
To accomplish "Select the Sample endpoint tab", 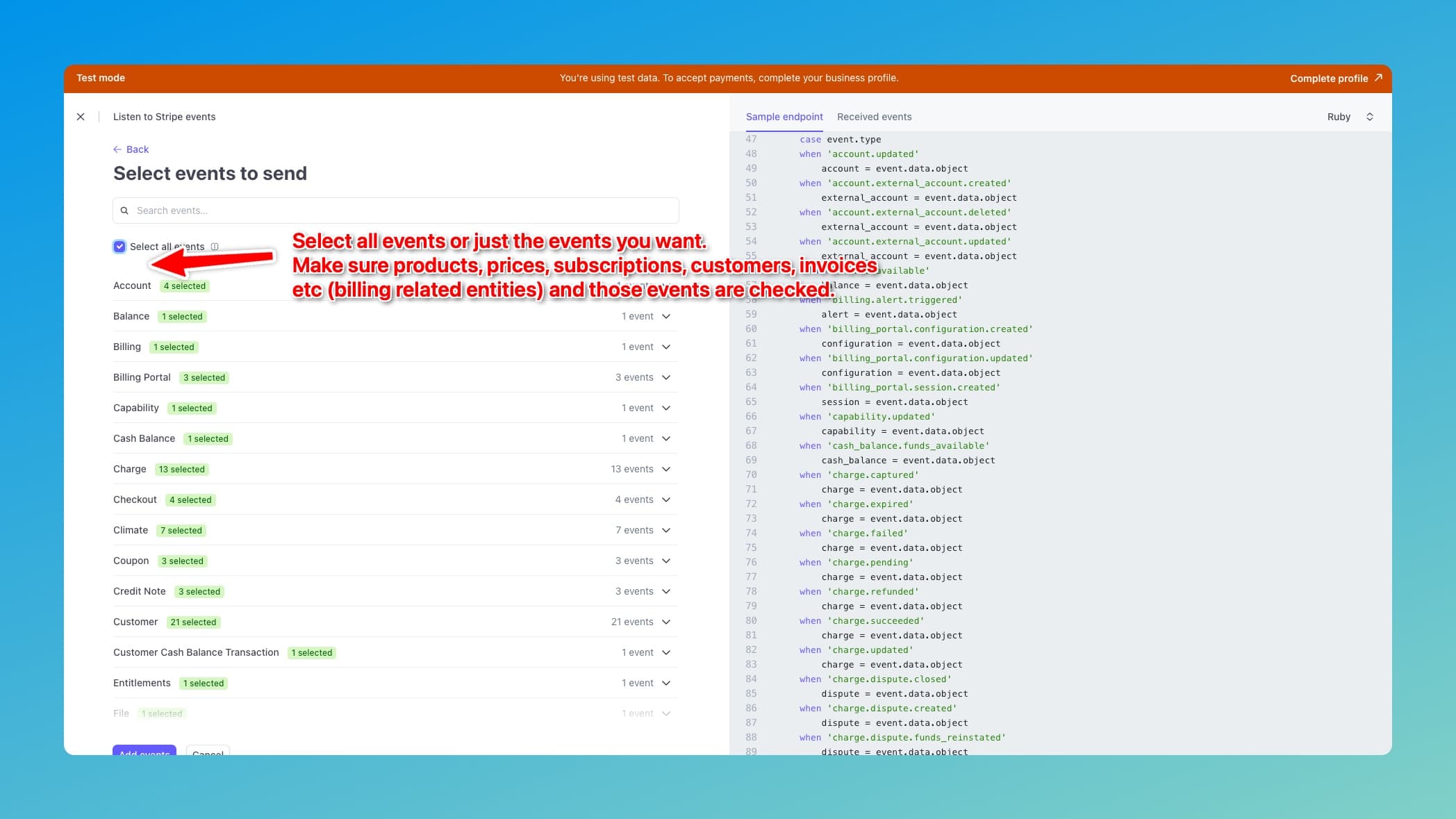I will [784, 116].
